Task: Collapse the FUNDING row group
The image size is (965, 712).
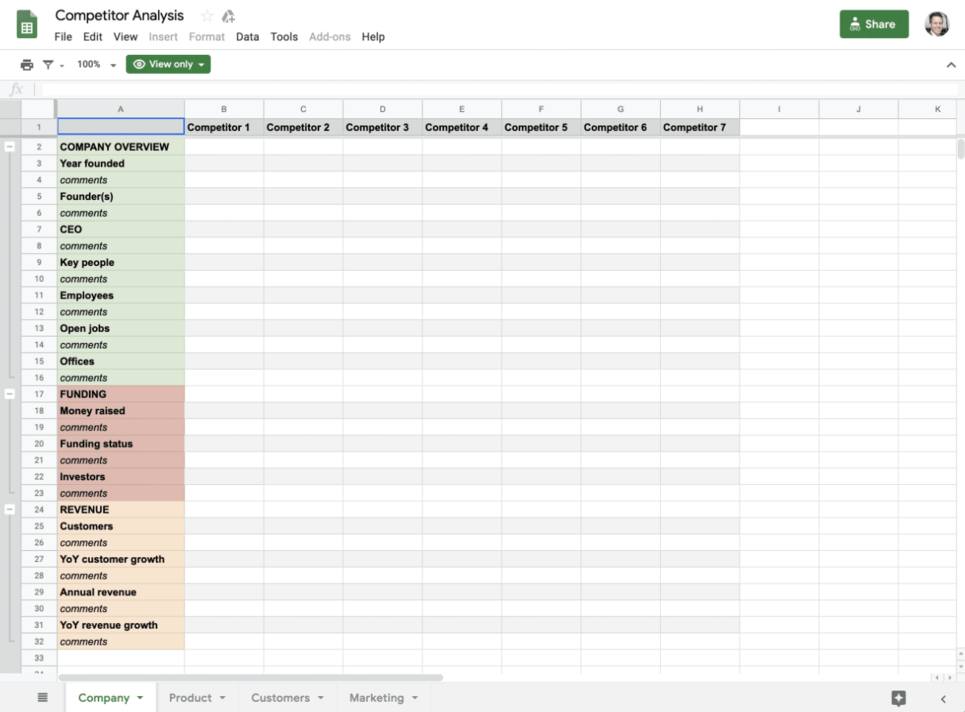Action: [x=9, y=394]
